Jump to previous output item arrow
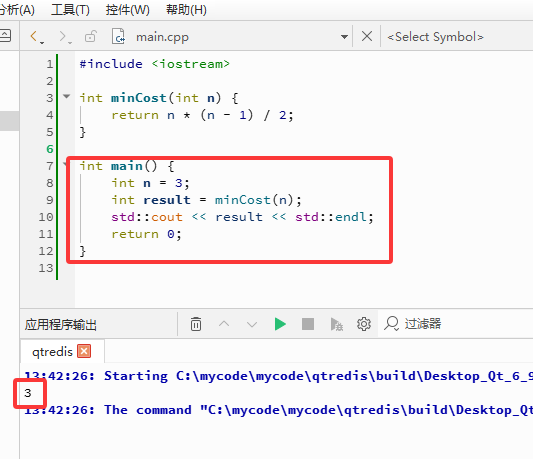 pyautogui.click(x=224, y=324)
